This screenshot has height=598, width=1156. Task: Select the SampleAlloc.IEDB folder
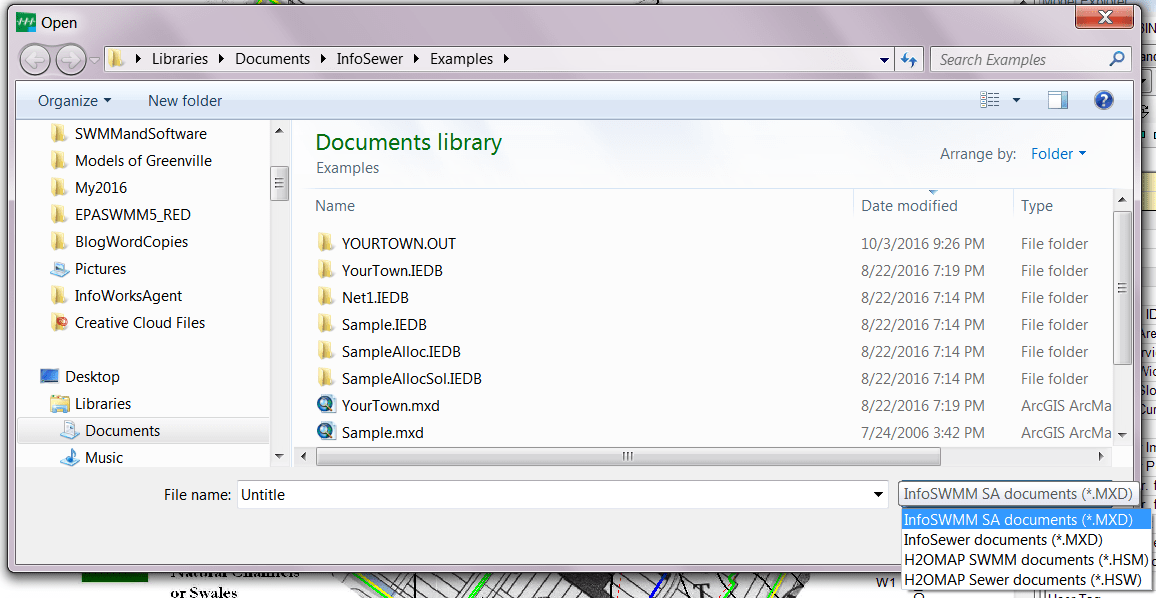coord(401,352)
